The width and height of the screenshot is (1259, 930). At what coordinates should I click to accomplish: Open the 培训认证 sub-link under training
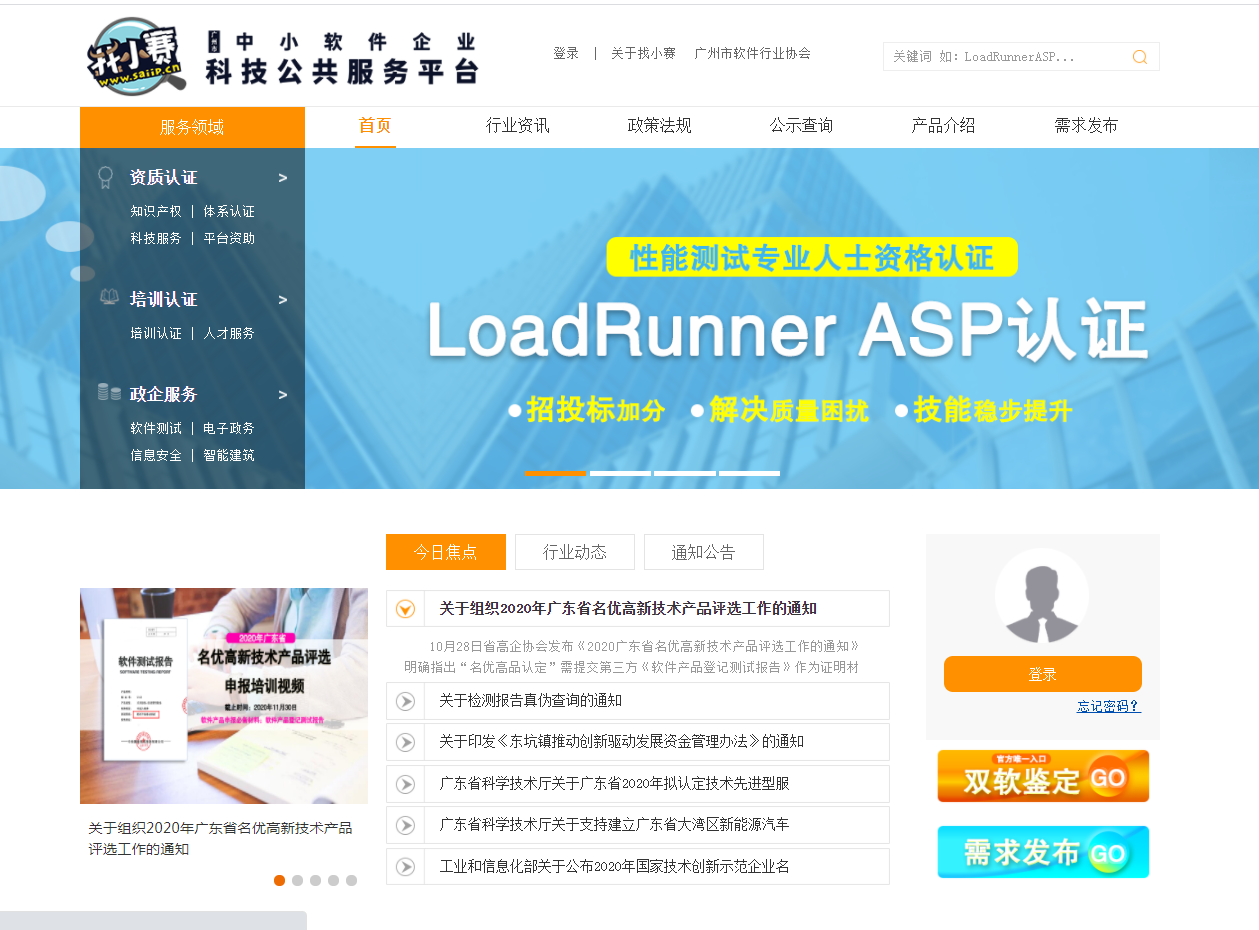[x=156, y=334]
